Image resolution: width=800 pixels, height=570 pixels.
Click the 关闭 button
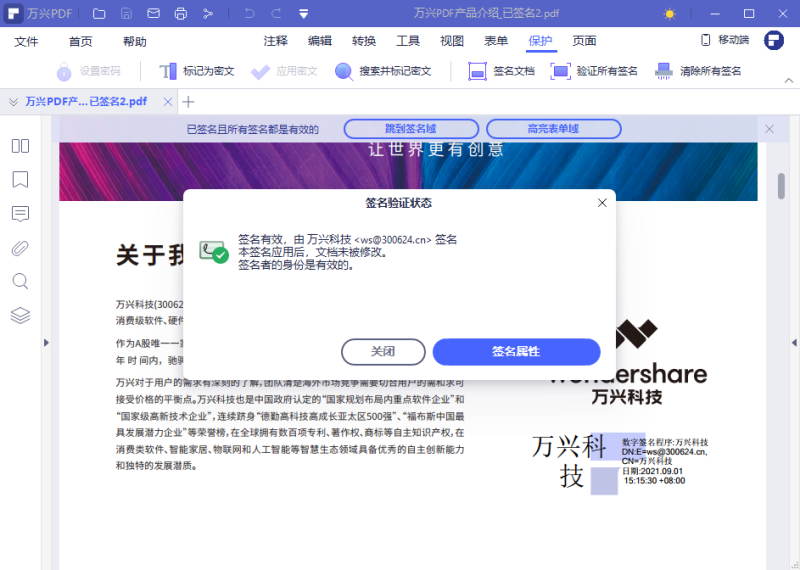click(x=383, y=352)
